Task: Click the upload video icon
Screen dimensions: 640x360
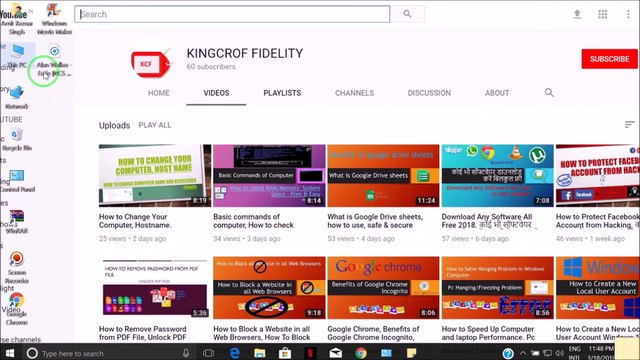Action: pos(577,14)
